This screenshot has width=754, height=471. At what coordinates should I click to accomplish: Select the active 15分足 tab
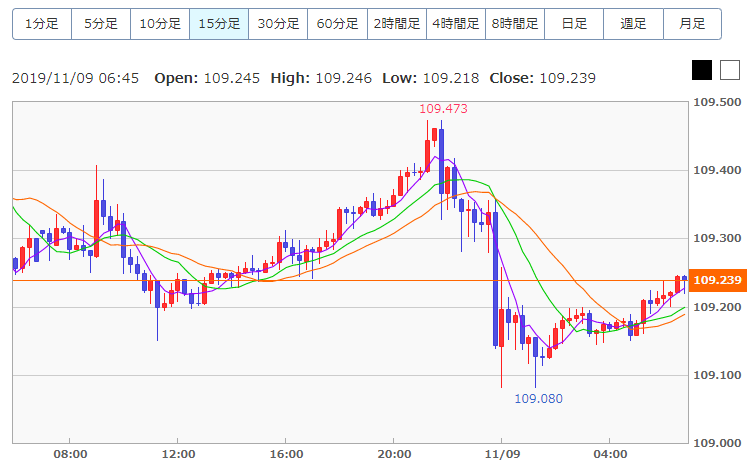(x=219, y=24)
